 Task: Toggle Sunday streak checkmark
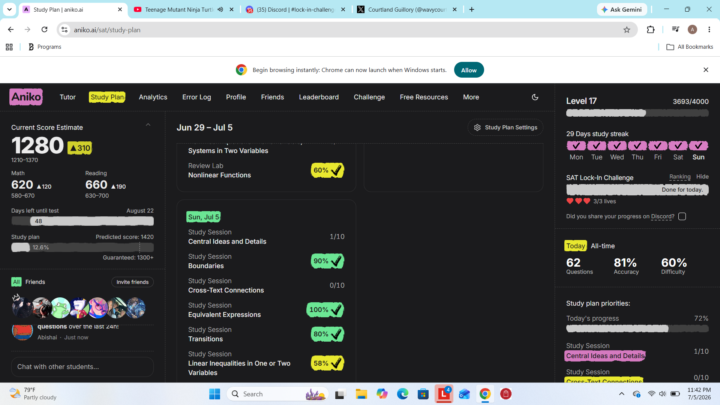pyautogui.click(x=698, y=146)
